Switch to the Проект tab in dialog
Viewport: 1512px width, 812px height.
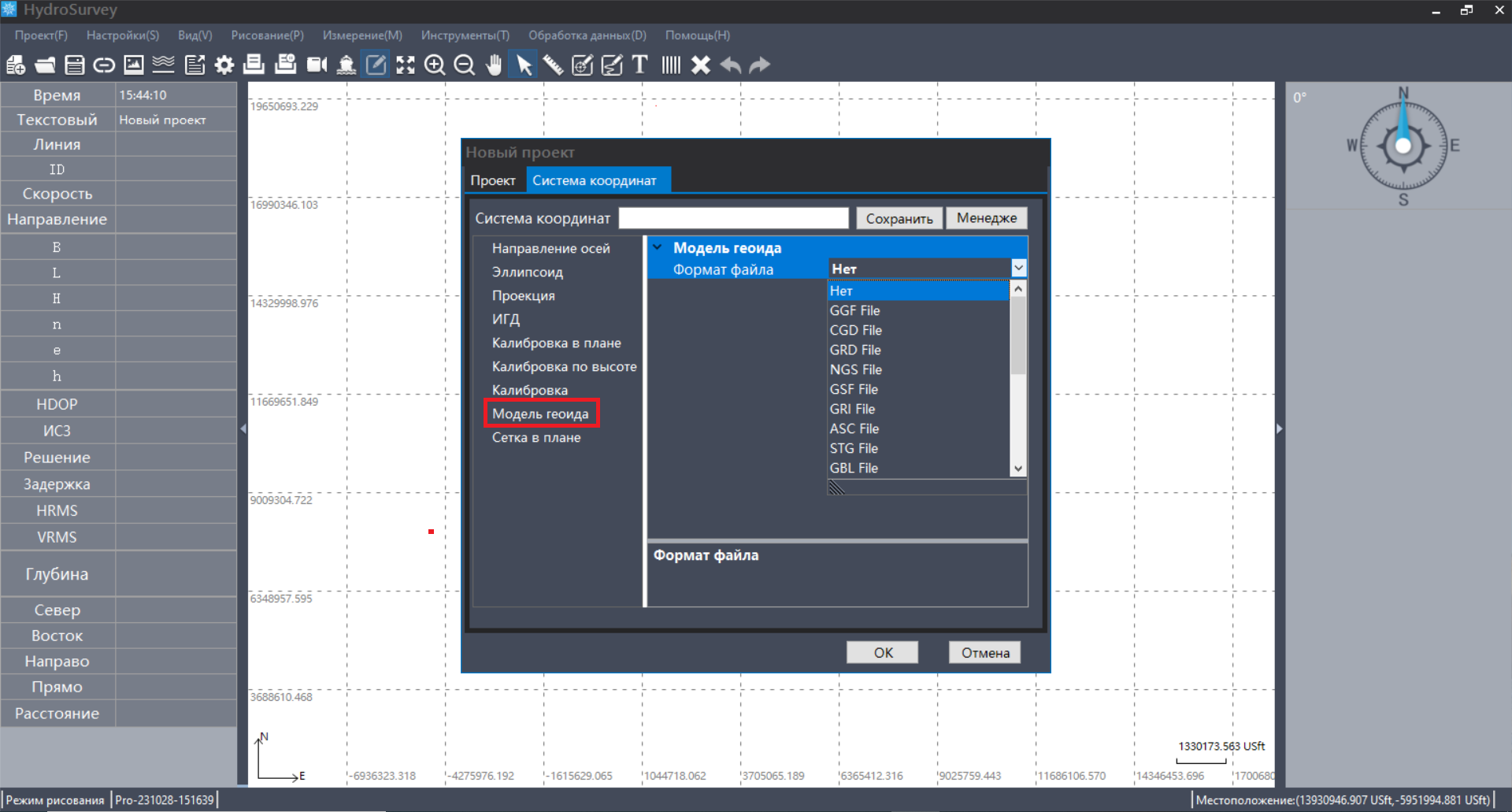[493, 180]
